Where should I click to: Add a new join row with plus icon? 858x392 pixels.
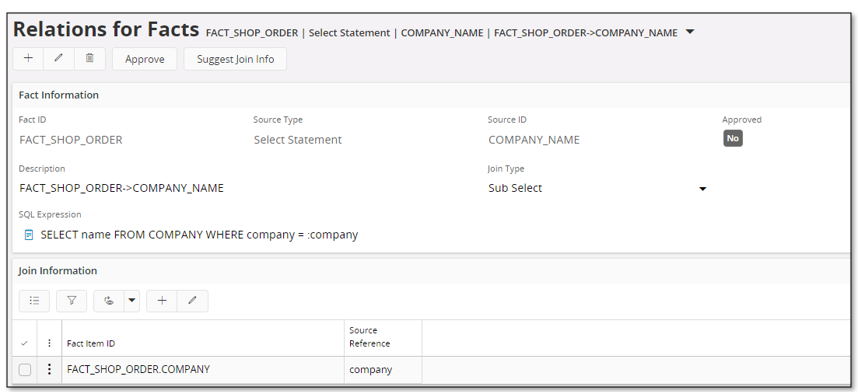(162, 301)
